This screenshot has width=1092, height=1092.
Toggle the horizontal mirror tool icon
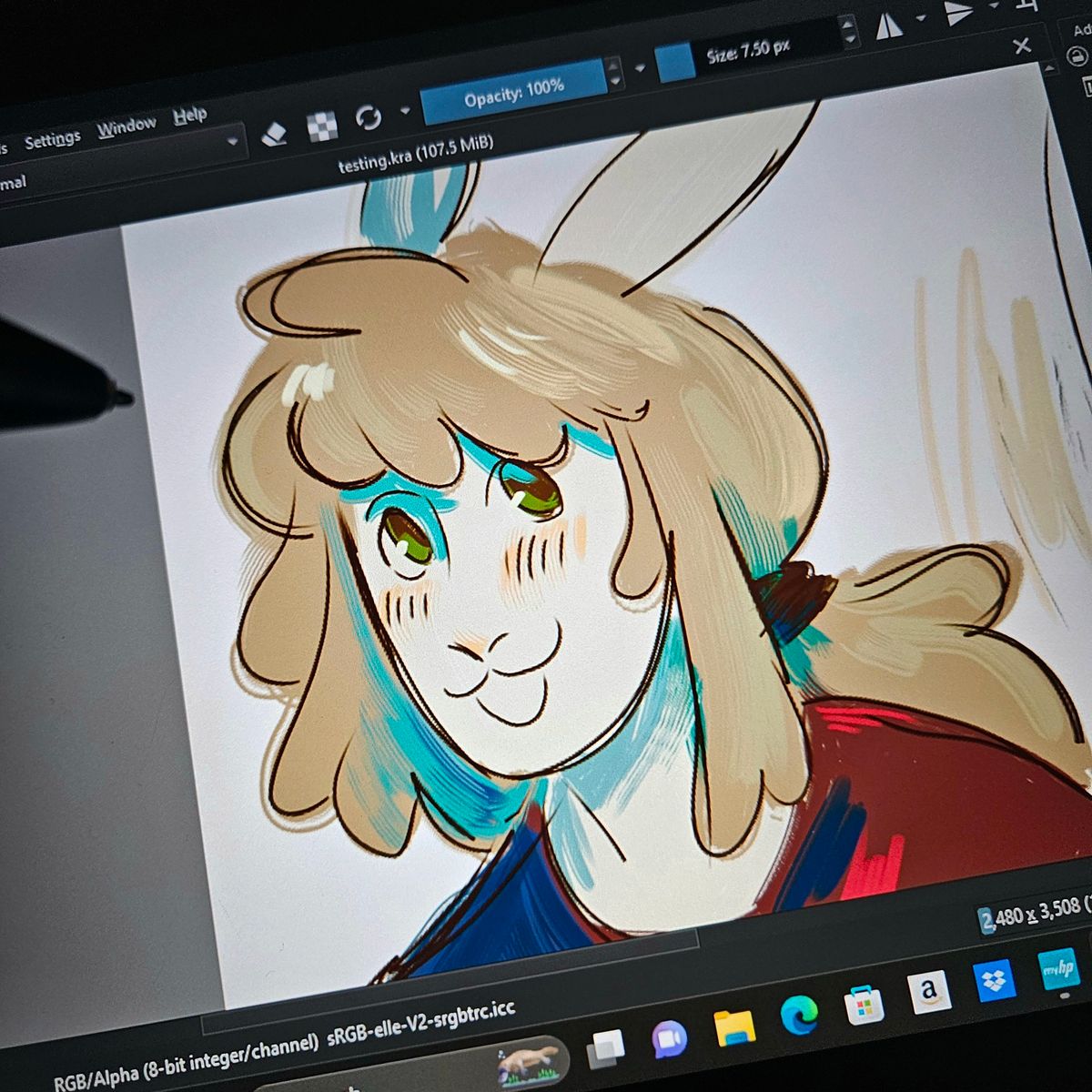889,25
